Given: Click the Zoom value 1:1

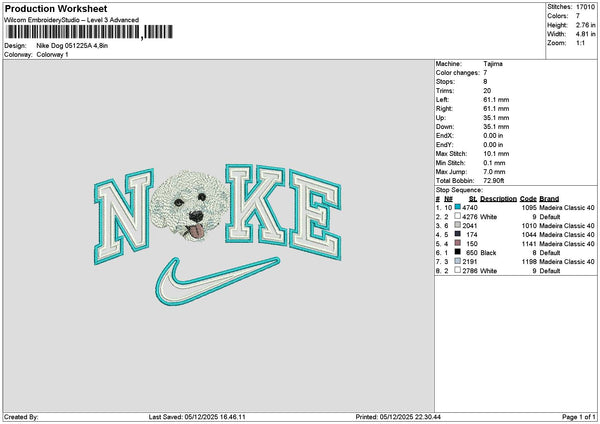Looking at the screenshot, I should [580, 43].
